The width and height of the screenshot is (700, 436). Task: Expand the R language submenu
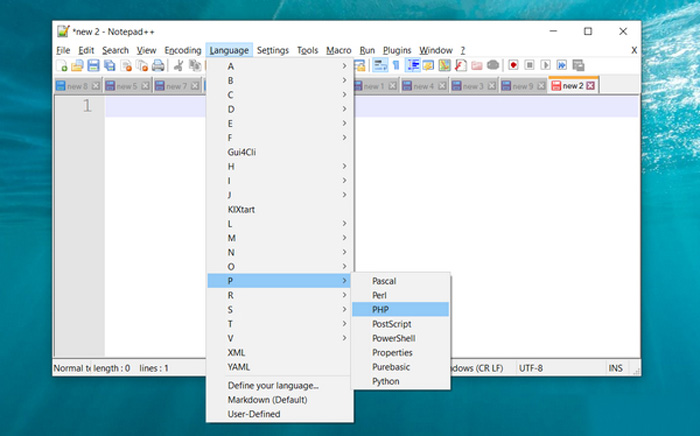pyautogui.click(x=280, y=295)
